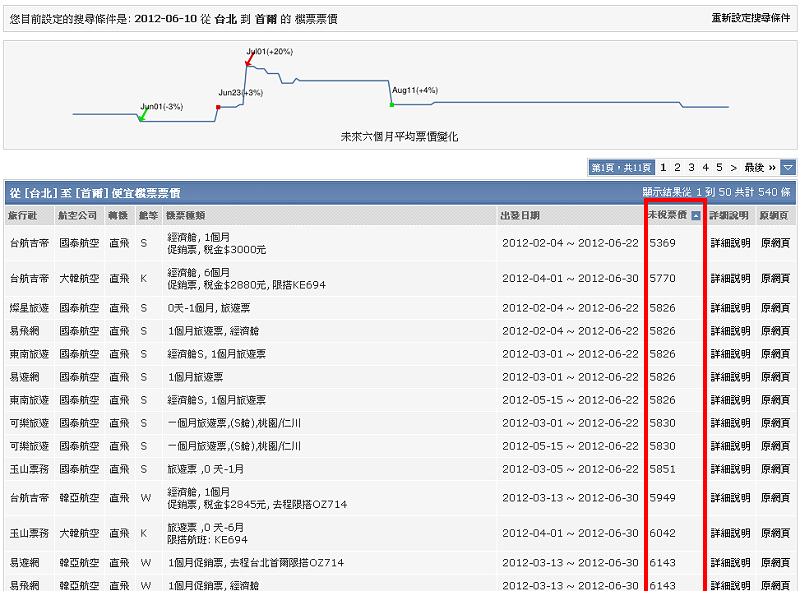This screenshot has height=591, width=800.
Task: Open 原網頁 for the 5851 玉山票務 row
Action: point(775,469)
